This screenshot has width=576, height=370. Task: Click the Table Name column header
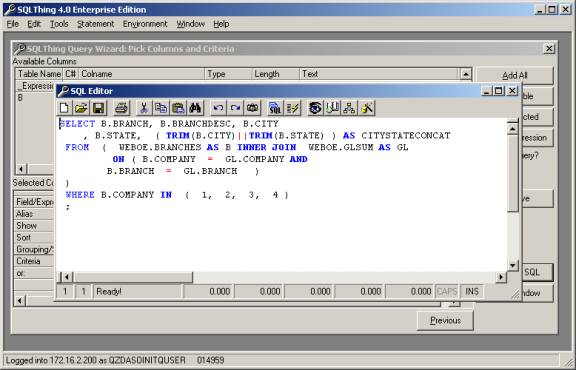[x=39, y=74]
